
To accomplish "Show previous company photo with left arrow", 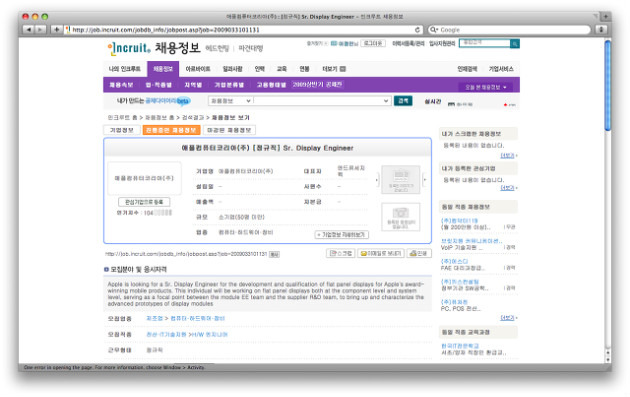I will coord(377,180).
